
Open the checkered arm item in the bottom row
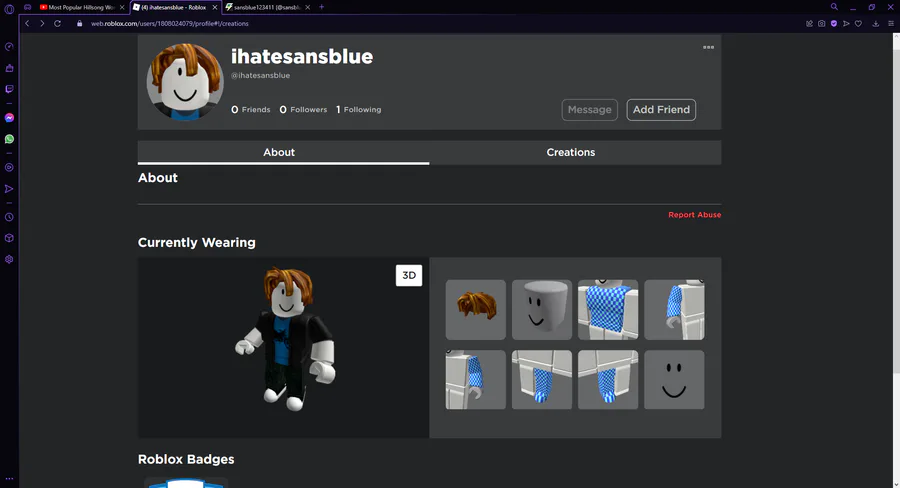(x=476, y=379)
